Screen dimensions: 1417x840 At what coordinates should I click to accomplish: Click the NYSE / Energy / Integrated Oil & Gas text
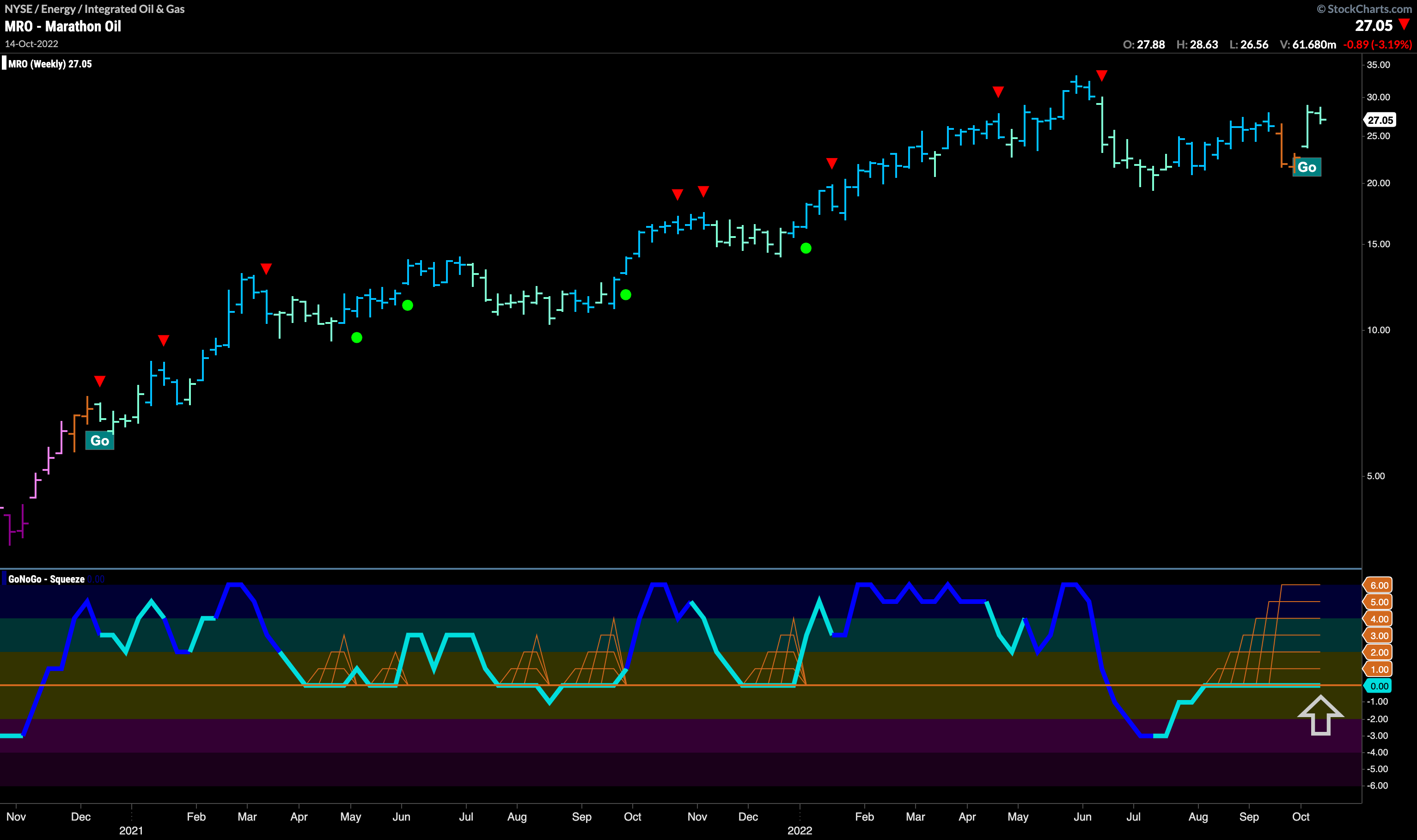tap(95, 9)
